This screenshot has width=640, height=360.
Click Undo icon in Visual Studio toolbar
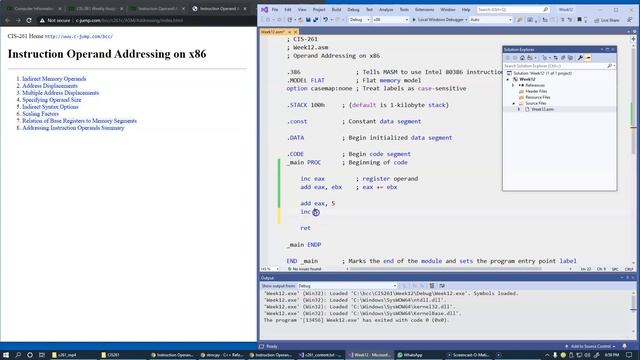click(x=326, y=20)
